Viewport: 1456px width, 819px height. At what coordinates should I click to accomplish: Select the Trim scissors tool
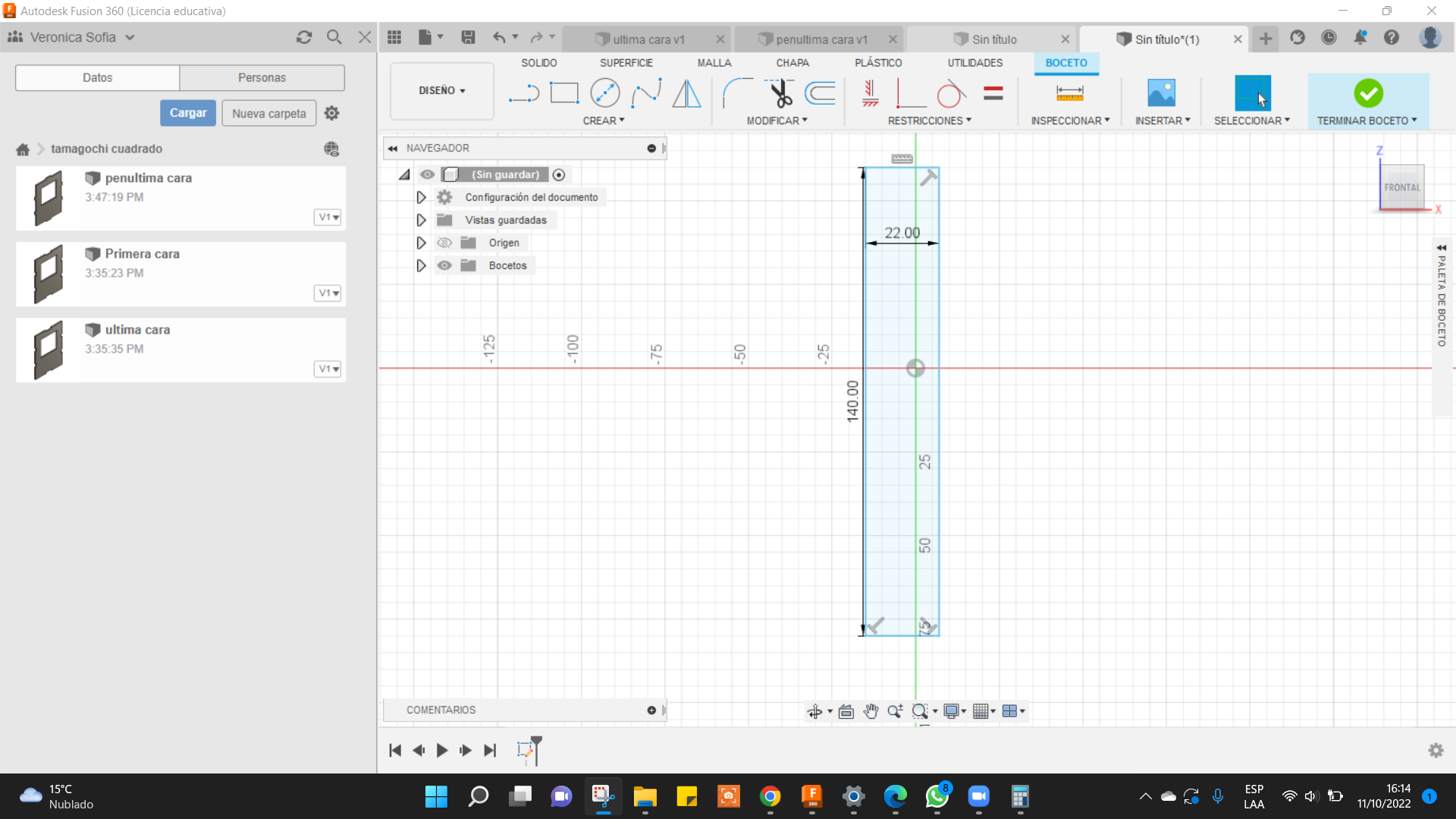click(x=780, y=93)
